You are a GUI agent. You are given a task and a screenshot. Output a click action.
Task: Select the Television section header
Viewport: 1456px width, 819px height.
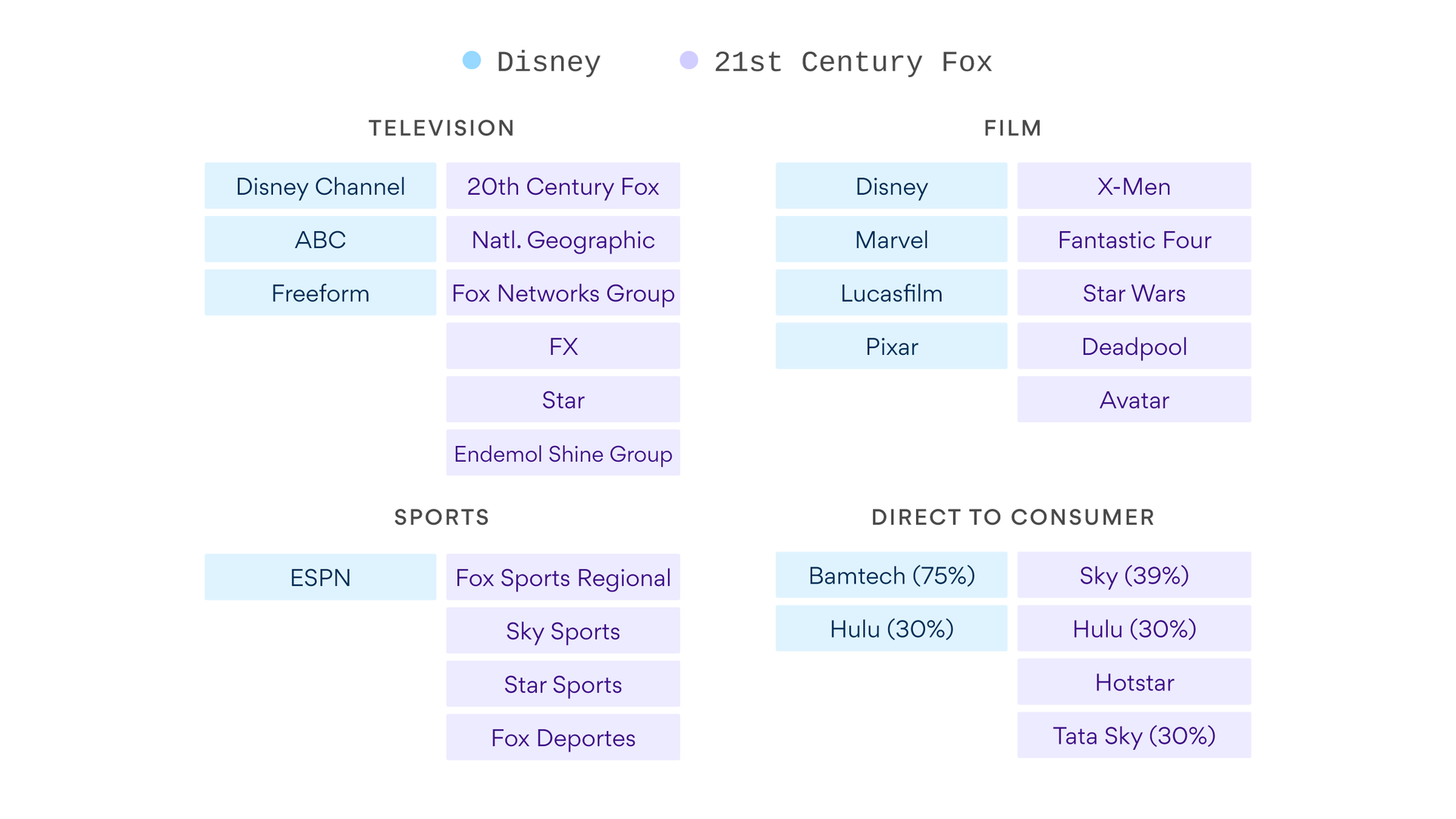(x=442, y=128)
